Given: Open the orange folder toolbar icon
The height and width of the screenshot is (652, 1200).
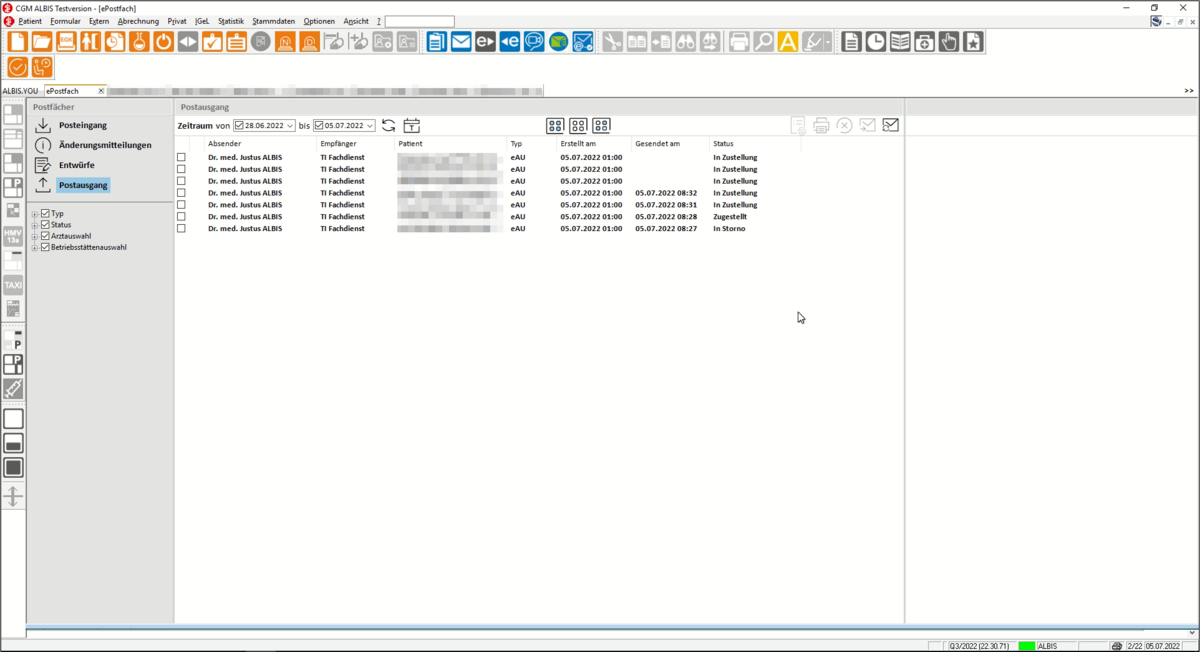Looking at the screenshot, I should coord(41,42).
